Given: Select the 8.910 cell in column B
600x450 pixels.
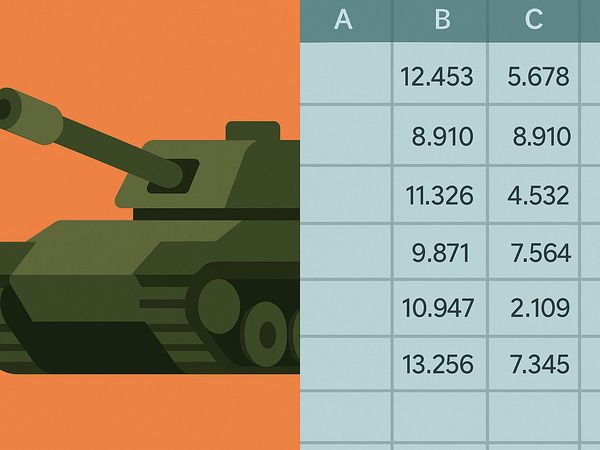Looking at the screenshot, I should point(440,135).
